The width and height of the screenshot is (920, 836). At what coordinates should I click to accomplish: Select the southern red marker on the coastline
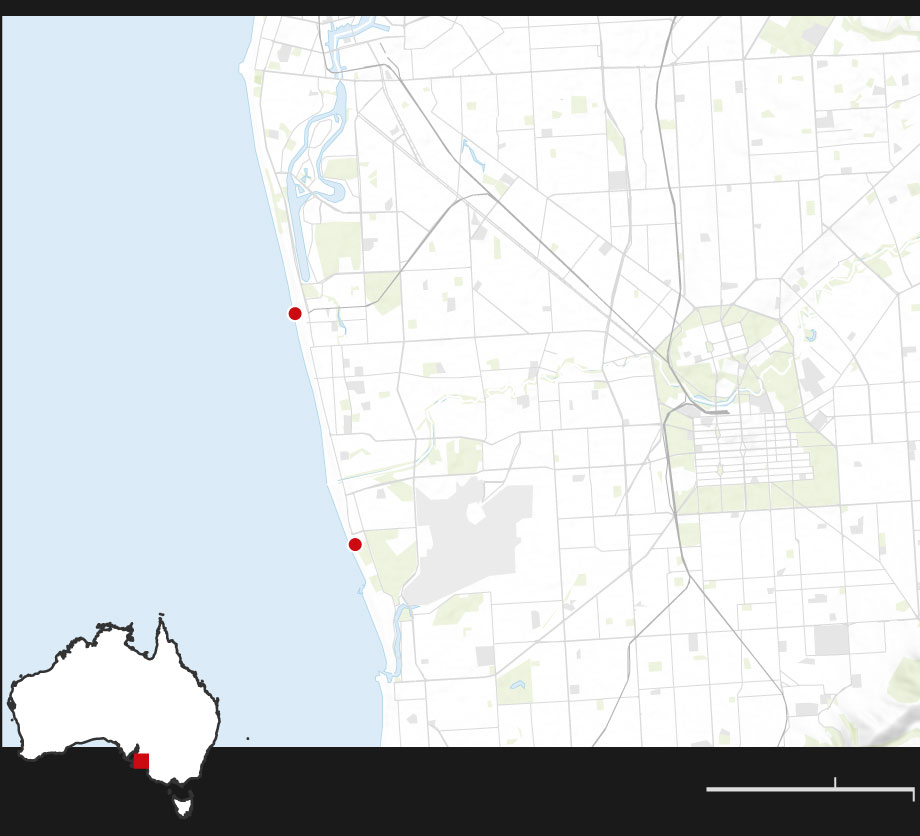pyautogui.click(x=355, y=544)
